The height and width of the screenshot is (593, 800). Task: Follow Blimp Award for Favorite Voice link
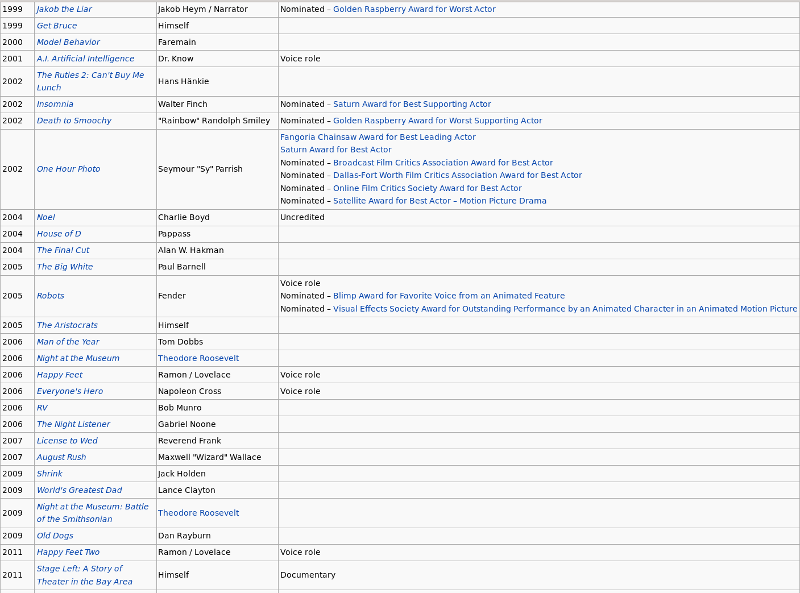coord(448,295)
